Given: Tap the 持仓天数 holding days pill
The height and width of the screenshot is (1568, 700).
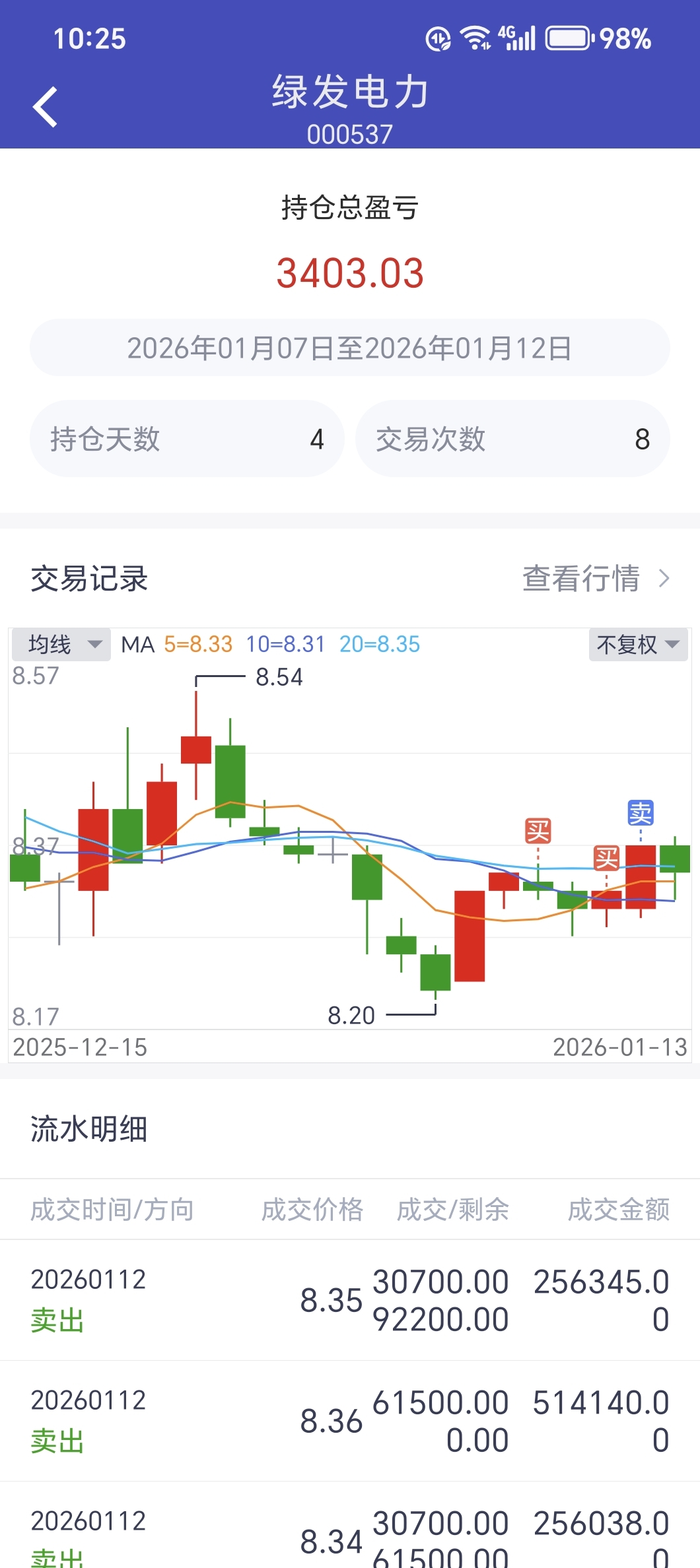Looking at the screenshot, I should (x=187, y=439).
